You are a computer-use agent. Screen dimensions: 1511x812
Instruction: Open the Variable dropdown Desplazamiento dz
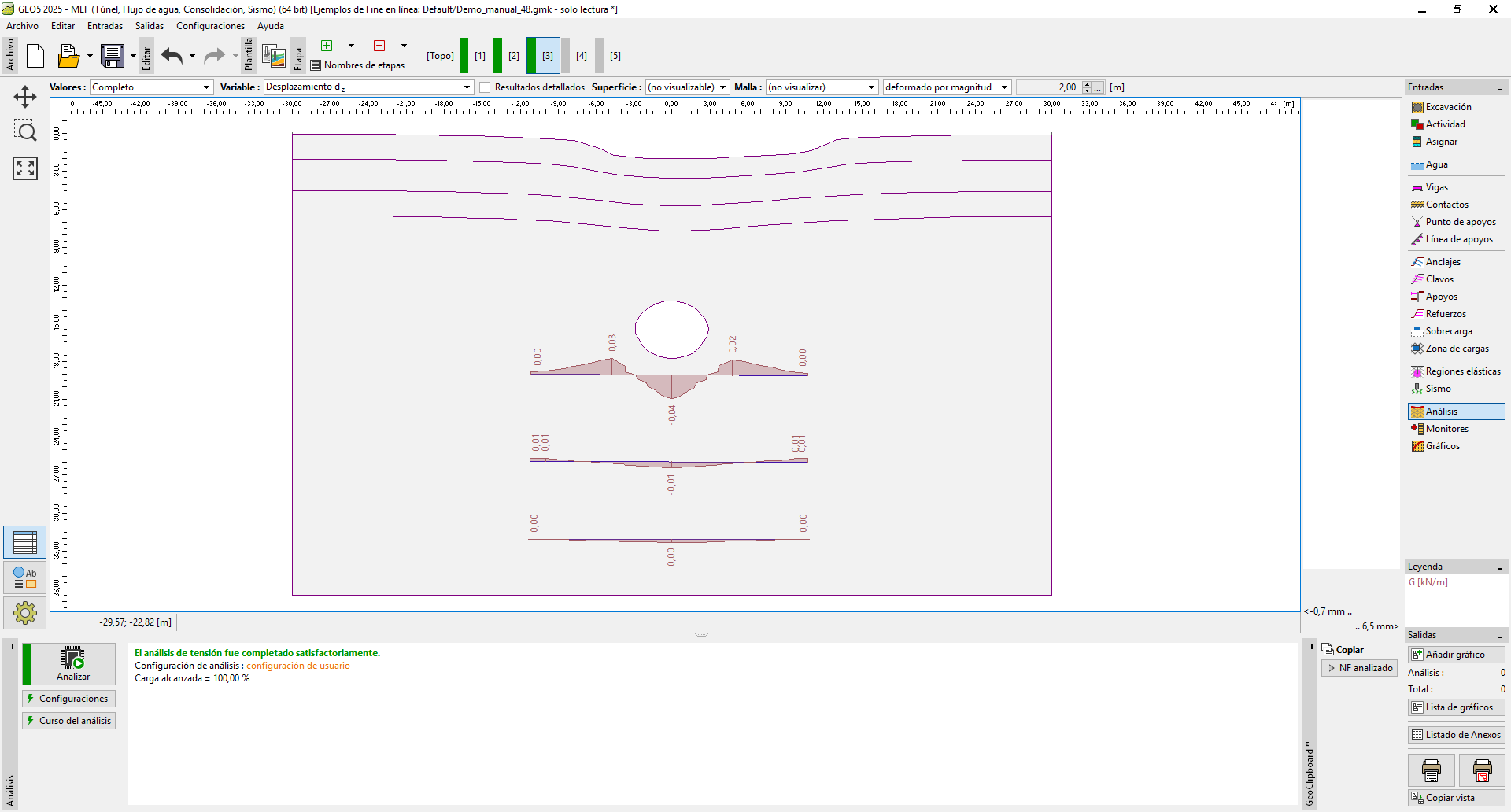coord(368,87)
